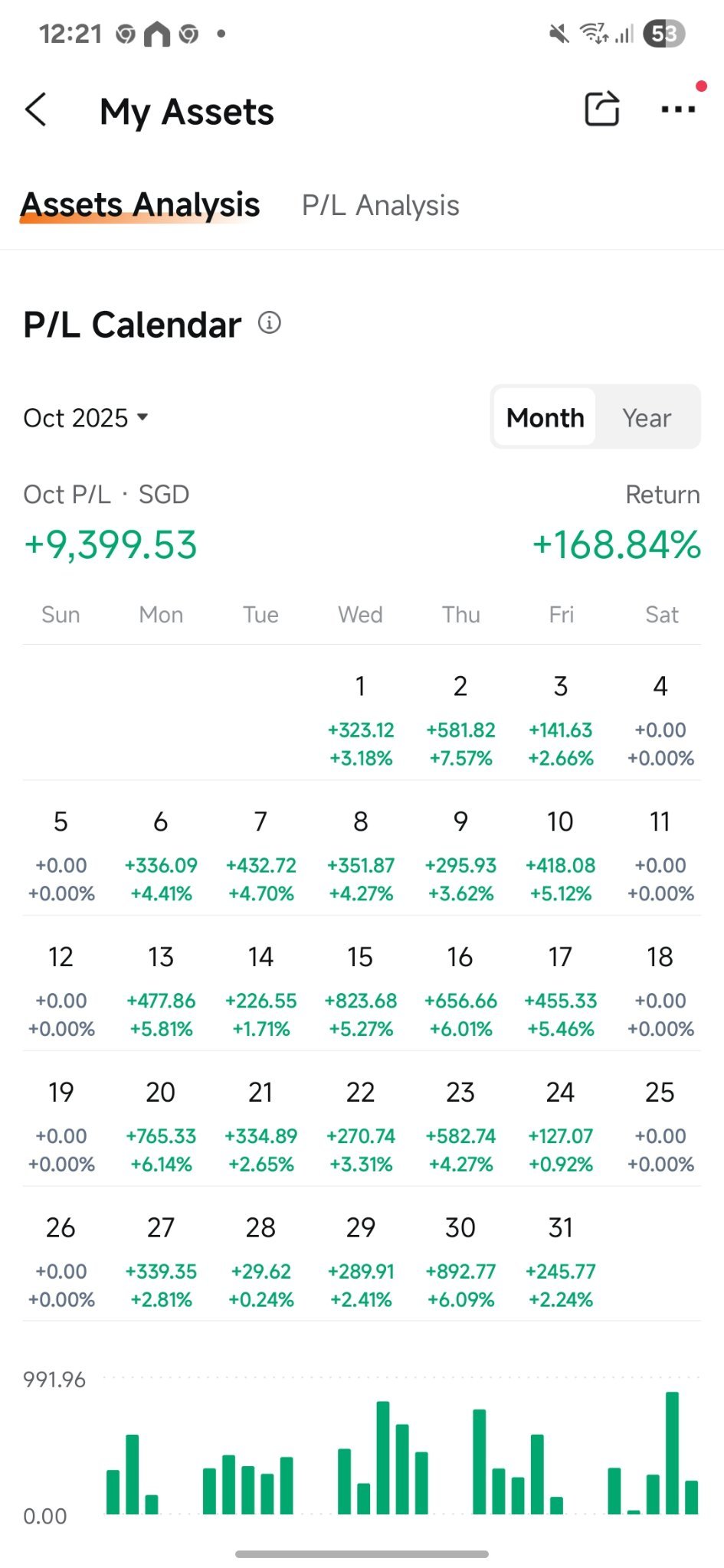724x1568 pixels.
Task: Open the three-dot more menu
Action: [x=678, y=109]
